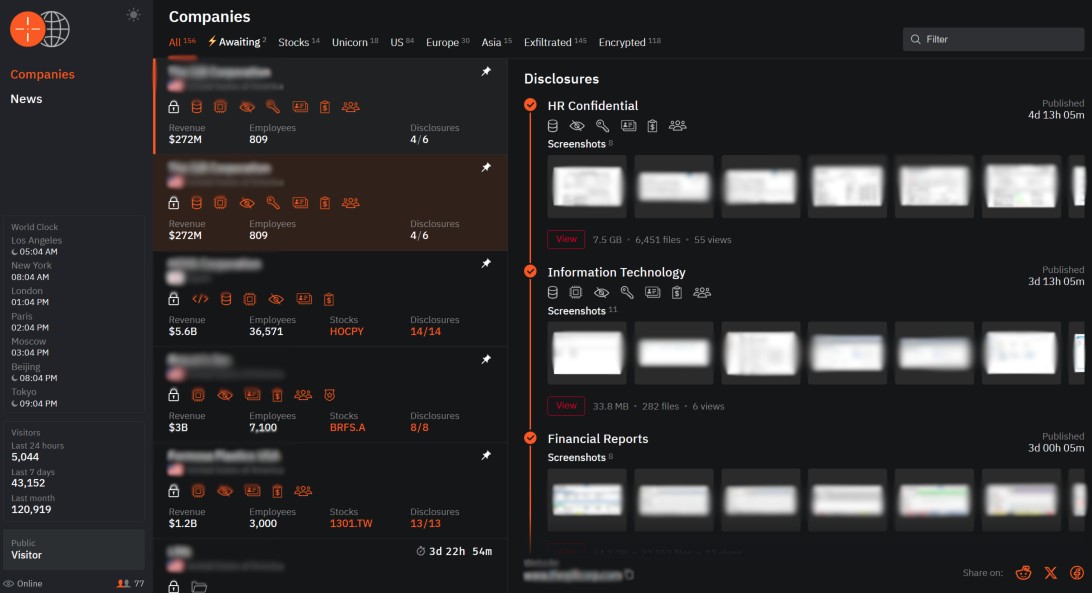The image size is (1092, 593).
Task: Click the code brackets icon on HOCPY card
Action: [200, 299]
